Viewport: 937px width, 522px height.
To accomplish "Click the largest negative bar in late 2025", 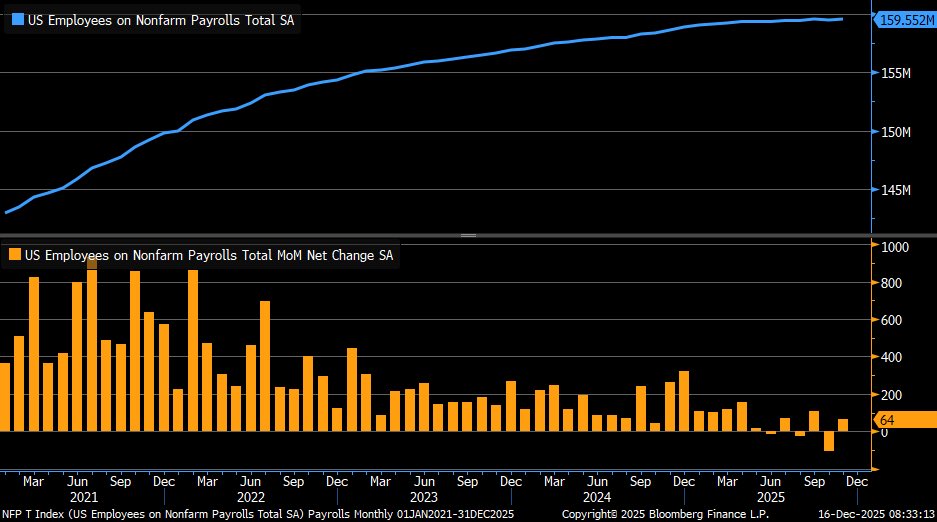I will [829, 441].
